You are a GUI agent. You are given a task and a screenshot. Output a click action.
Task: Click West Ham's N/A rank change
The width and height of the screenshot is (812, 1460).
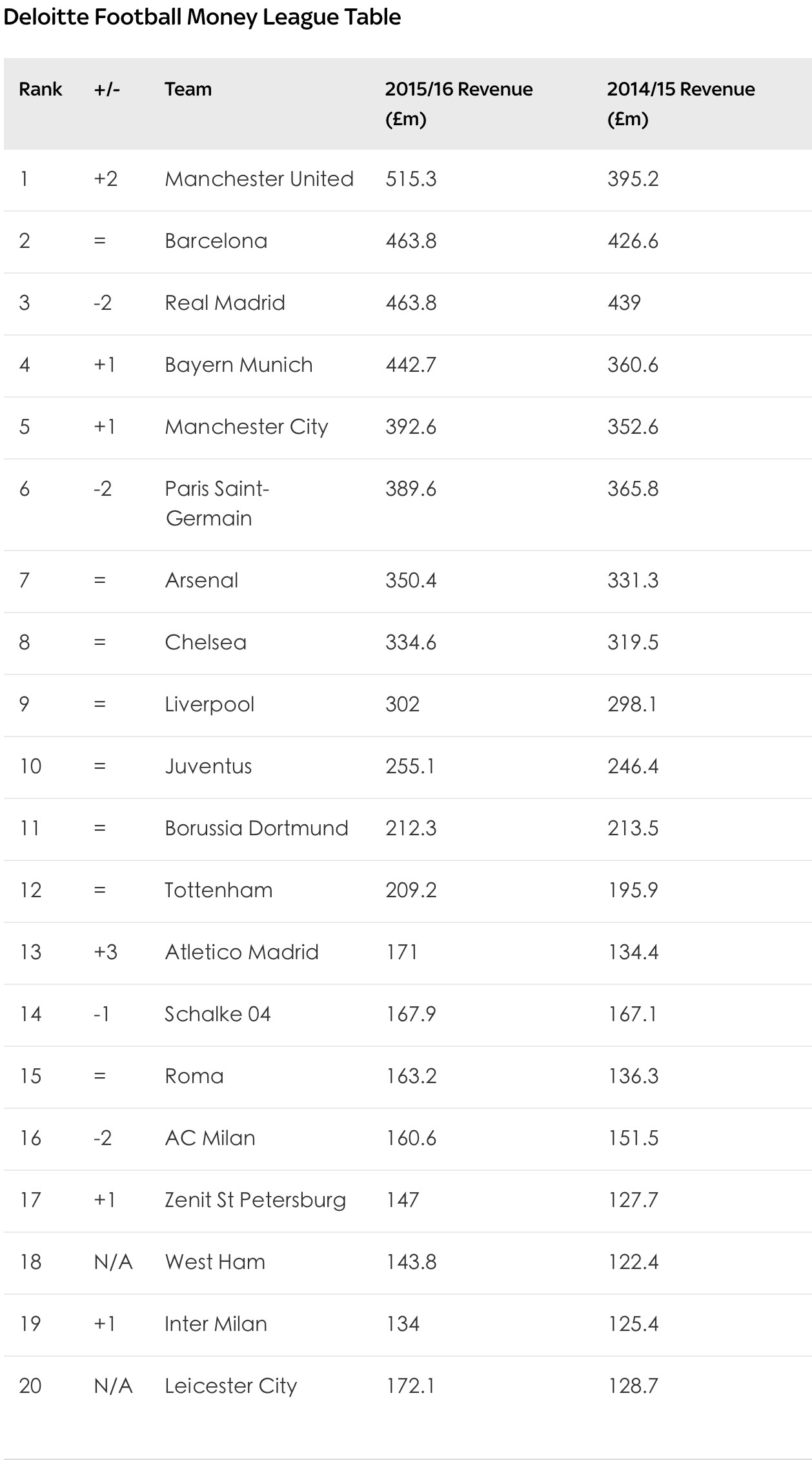[x=113, y=1262]
